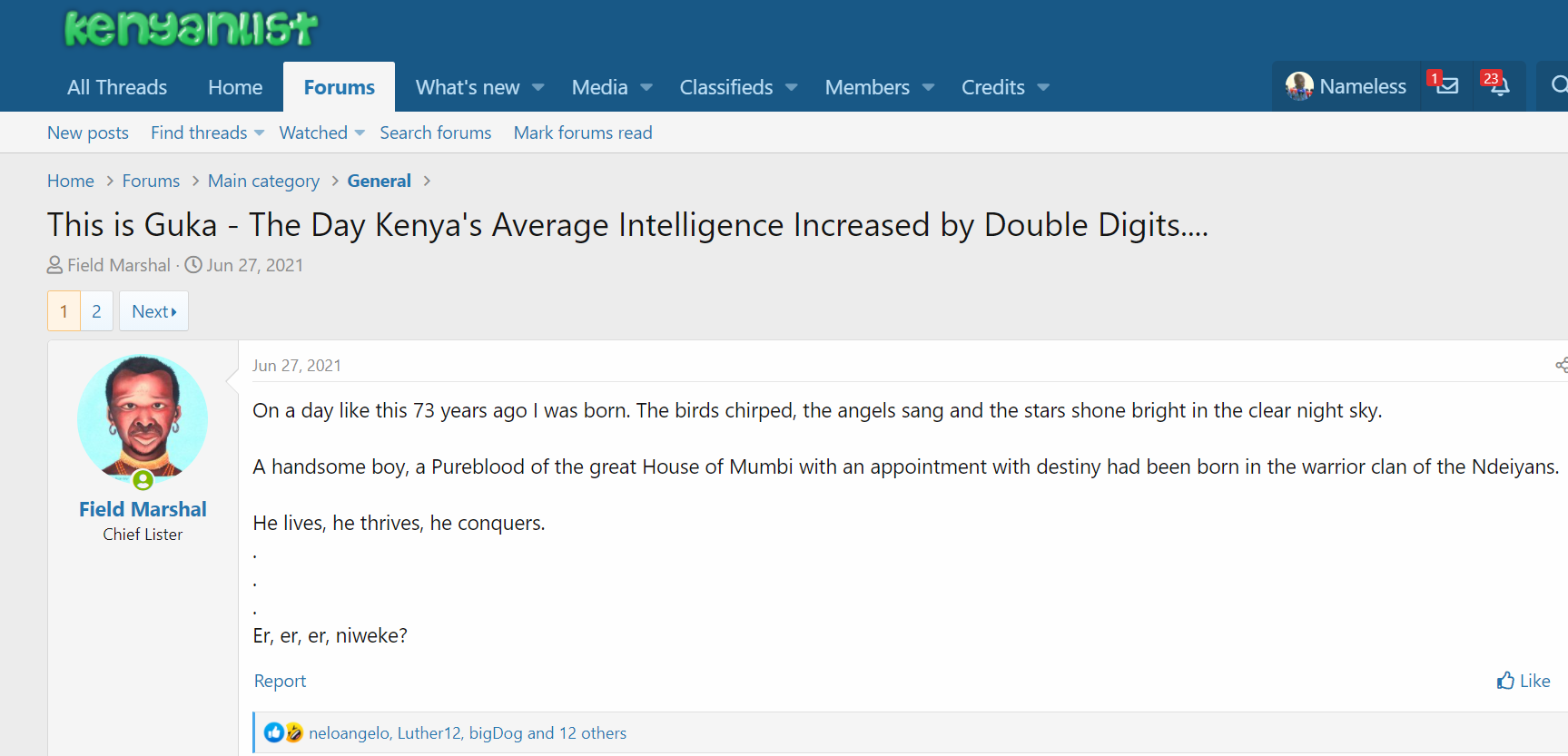Click the Kenyanlist logo
The image size is (1568, 756).
(191, 29)
